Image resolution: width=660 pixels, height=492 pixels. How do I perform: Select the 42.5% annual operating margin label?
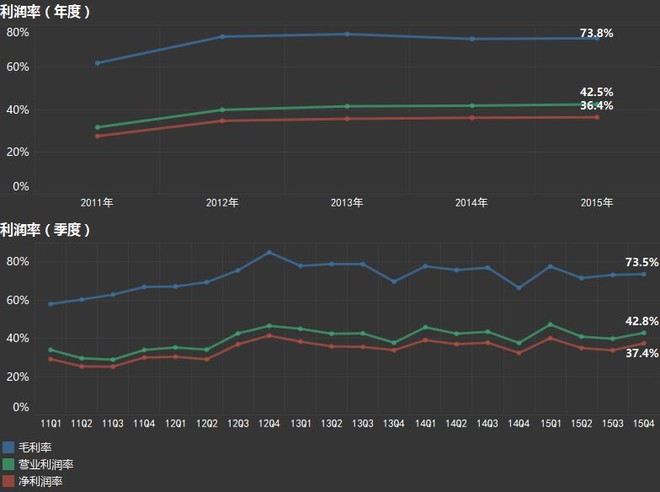point(596,92)
